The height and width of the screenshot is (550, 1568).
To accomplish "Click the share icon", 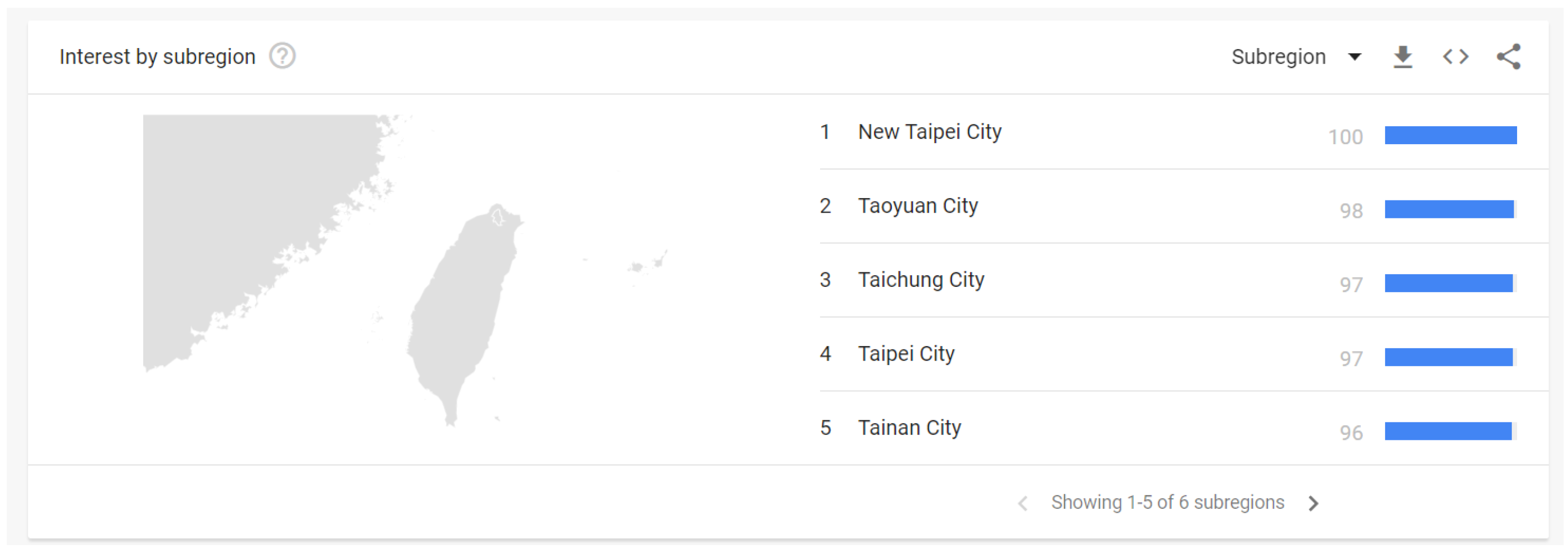I will point(1508,57).
